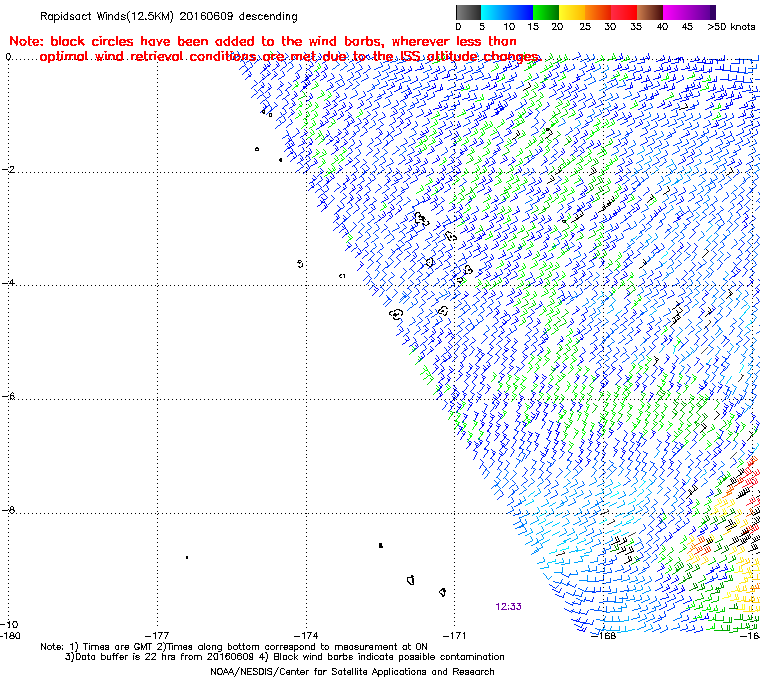The image size is (760, 688).
Task: Click the NOAA/NESDIS credit line
Action: pyautogui.click(x=352, y=672)
